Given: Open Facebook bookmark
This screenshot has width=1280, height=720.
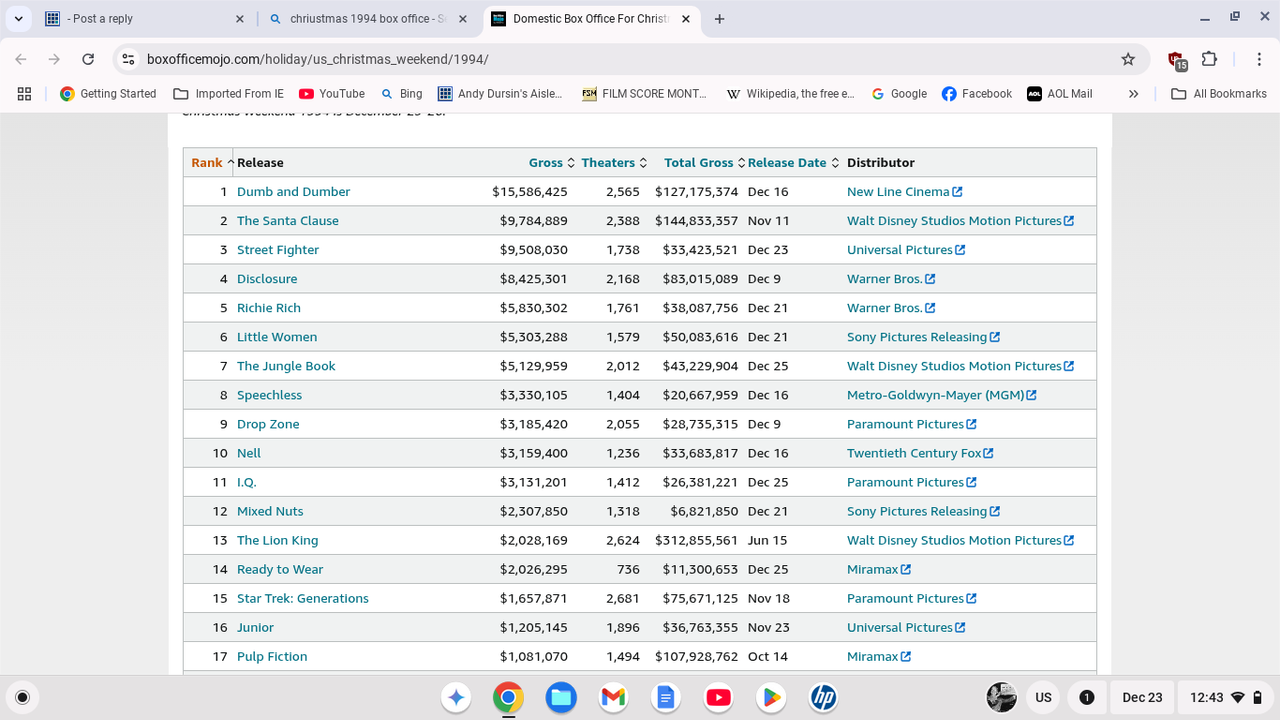Looking at the screenshot, I should pos(977,93).
